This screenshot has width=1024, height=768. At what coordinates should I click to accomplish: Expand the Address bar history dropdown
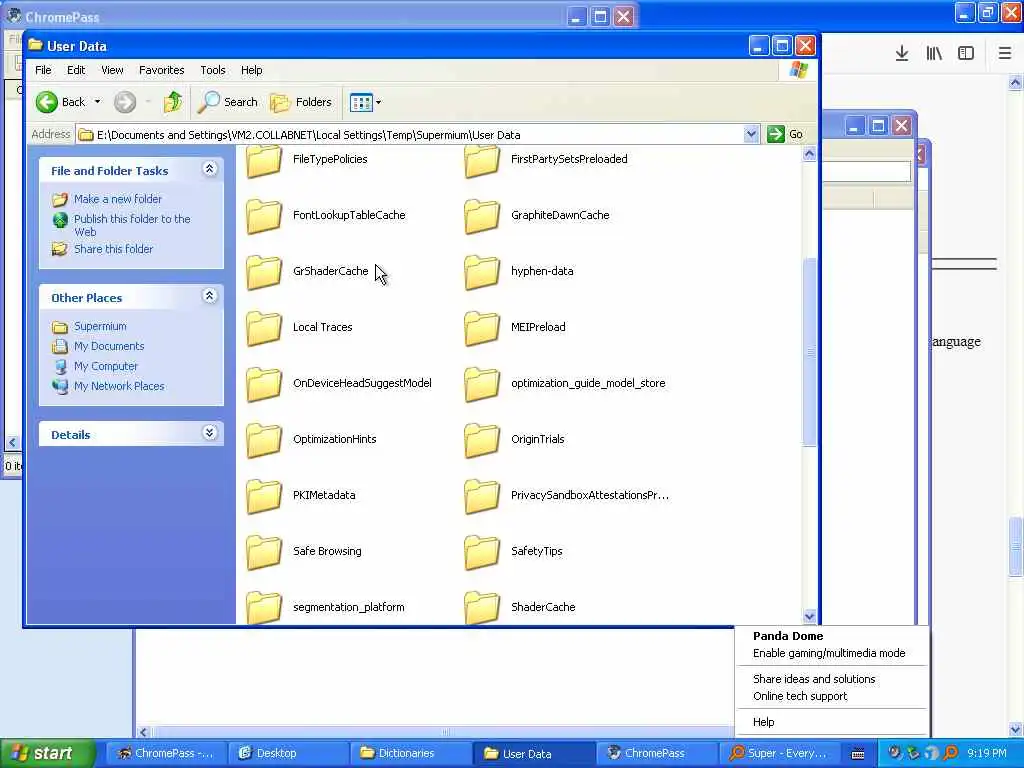pyautogui.click(x=751, y=135)
